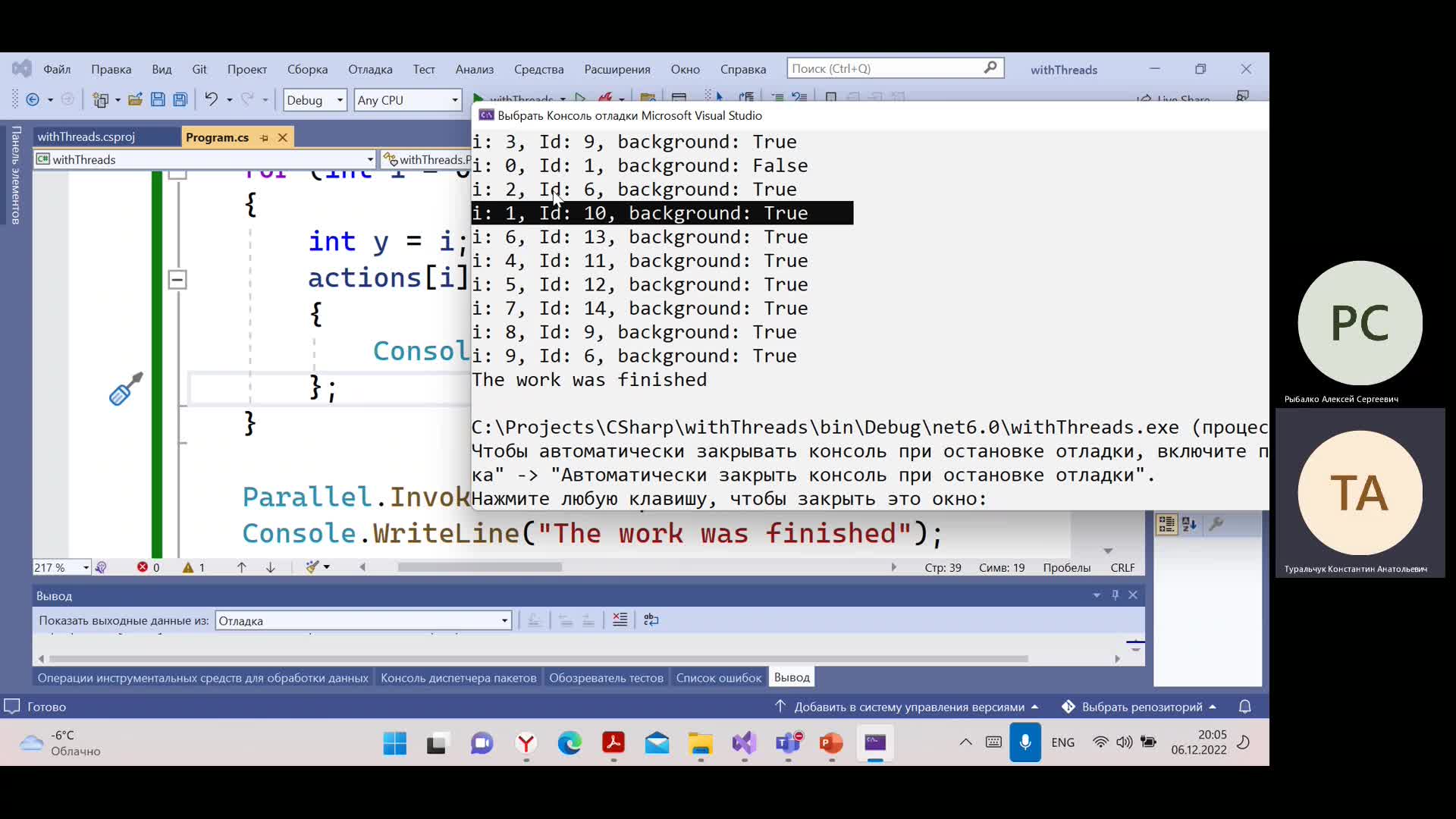Viewport: 1456px width, 819px height.
Task: Open Microsoft Teams from the taskbar
Action: pos(788,743)
